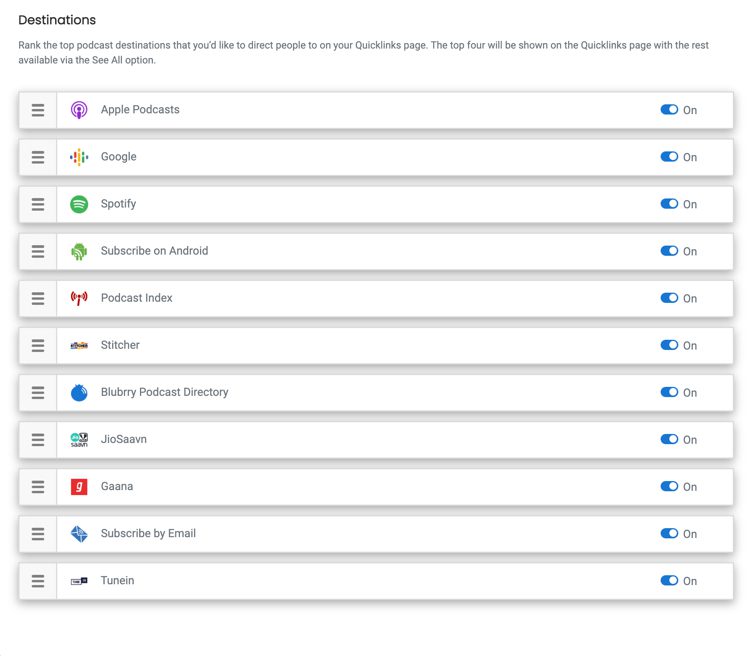Click the Subscribe by Email text

click(x=148, y=533)
